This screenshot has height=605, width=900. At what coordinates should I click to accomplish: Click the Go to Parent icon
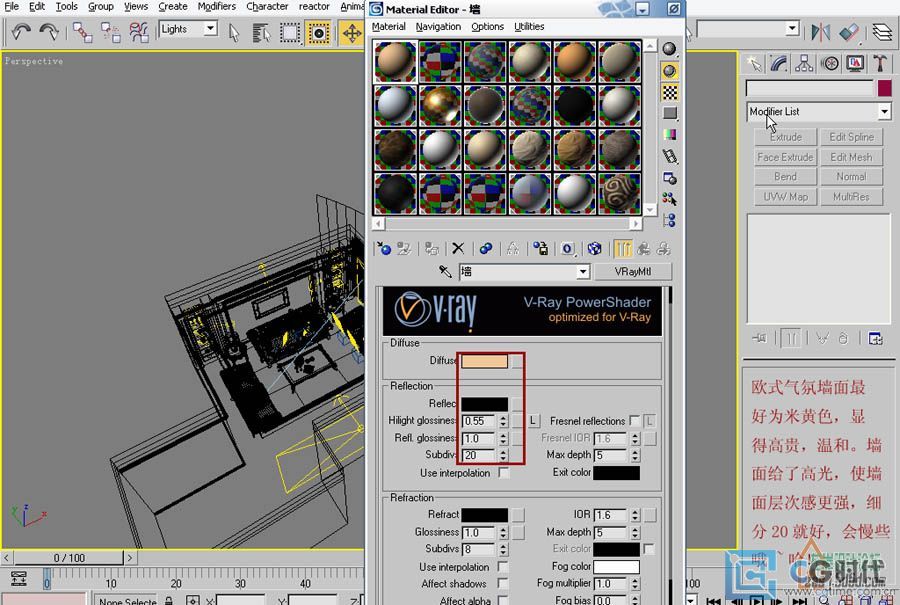pos(643,249)
